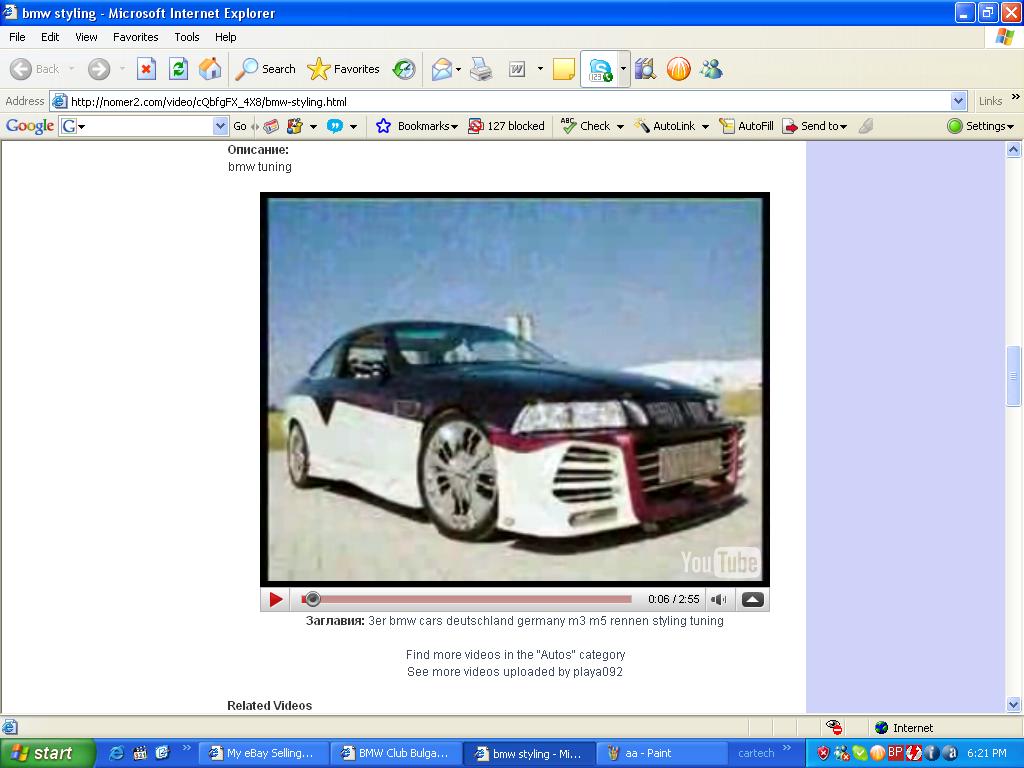Expand the Mail options dropdown arrow
Screen dimensions: 1024x768
[458, 69]
